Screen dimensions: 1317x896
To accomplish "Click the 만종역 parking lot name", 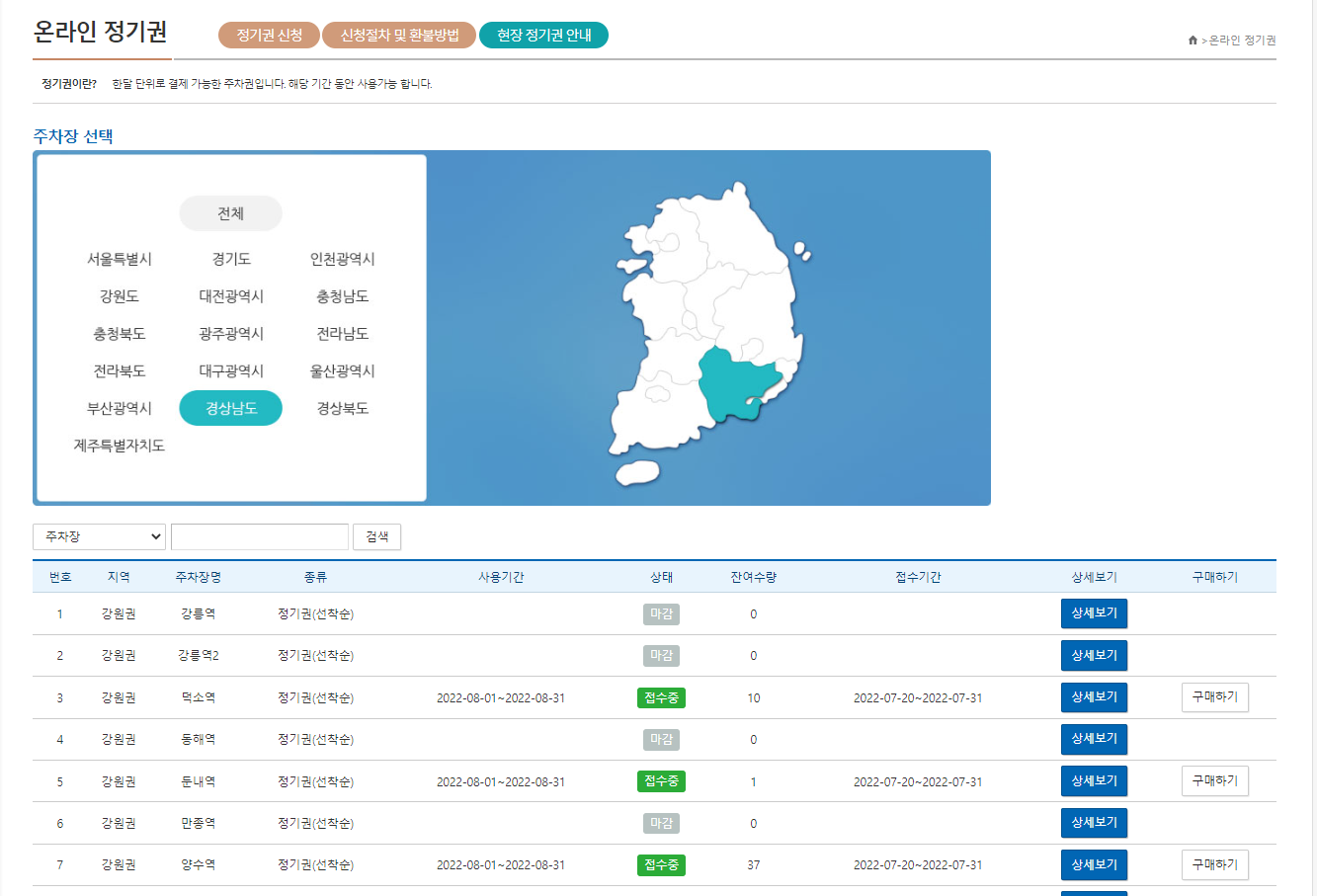I will click(198, 823).
